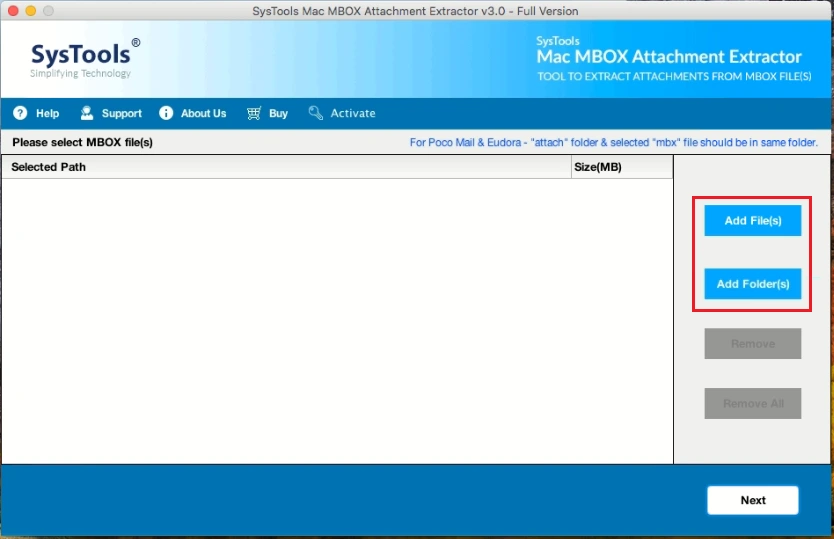This screenshot has width=834, height=539.
Task: Click the Add Folder(s) button
Action: tap(753, 284)
